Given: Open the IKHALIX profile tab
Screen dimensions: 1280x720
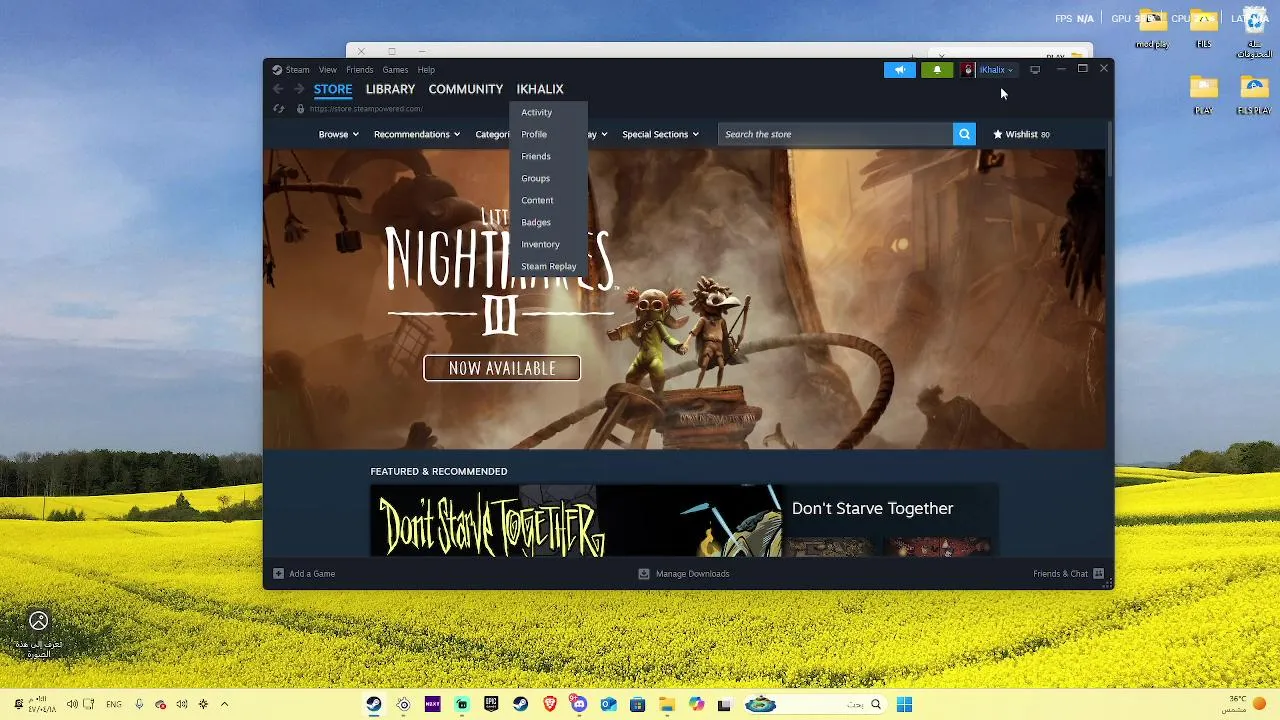Looking at the screenshot, I should point(540,89).
